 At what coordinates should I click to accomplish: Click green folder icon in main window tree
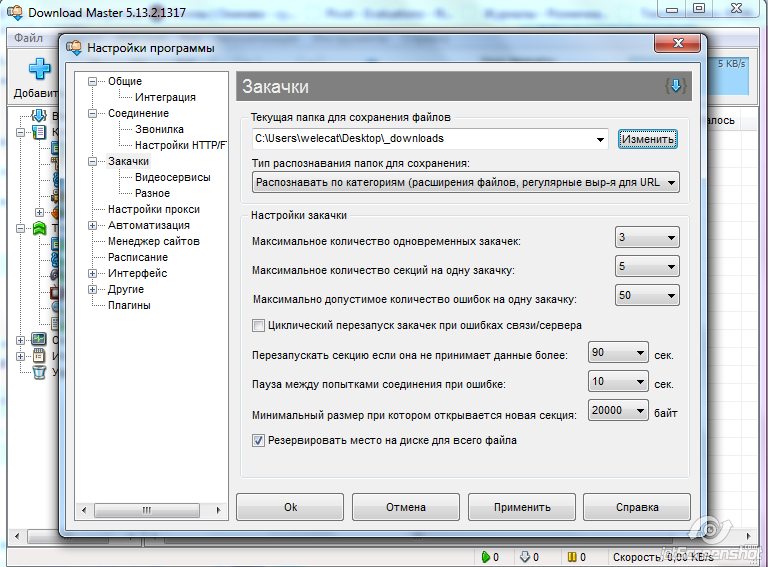pyautogui.click(x=39, y=228)
